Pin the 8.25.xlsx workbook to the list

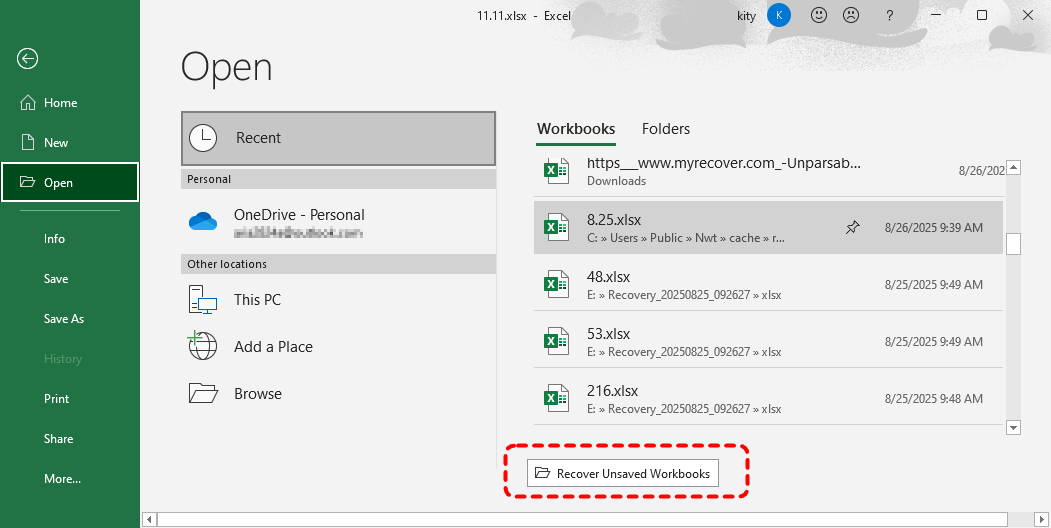tap(852, 228)
